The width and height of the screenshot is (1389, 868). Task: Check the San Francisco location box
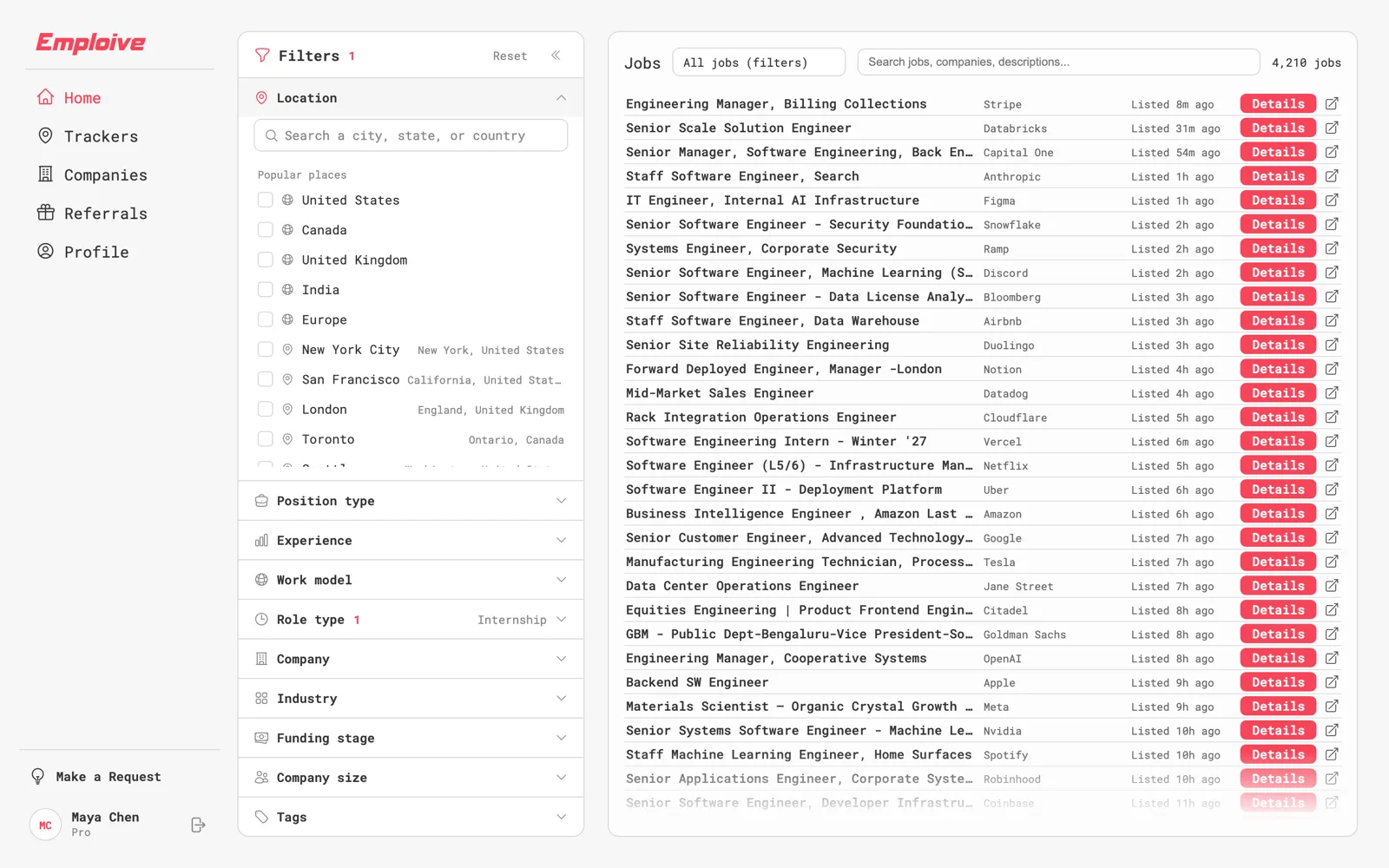[x=266, y=379]
